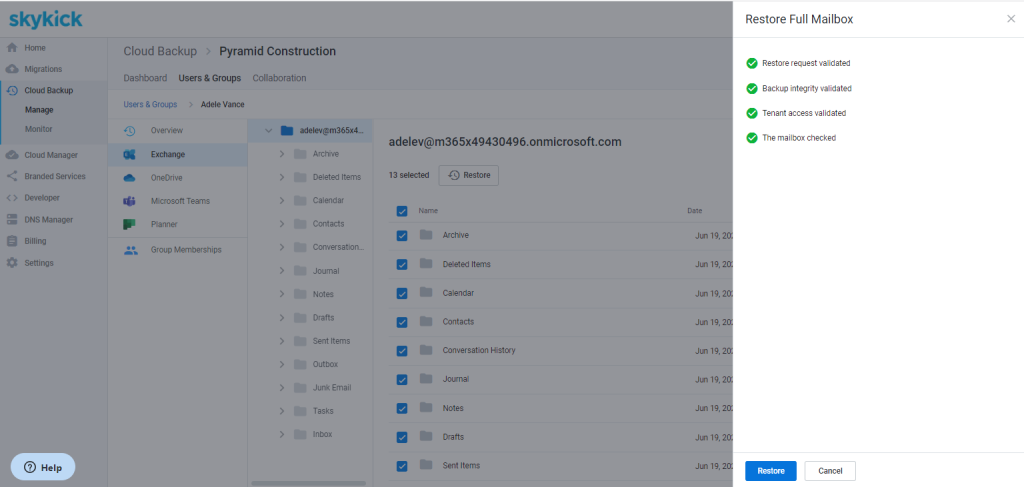Screen dimensions: 1024x487
Task: Open the Help button
Action: pyautogui.click(x=43, y=467)
